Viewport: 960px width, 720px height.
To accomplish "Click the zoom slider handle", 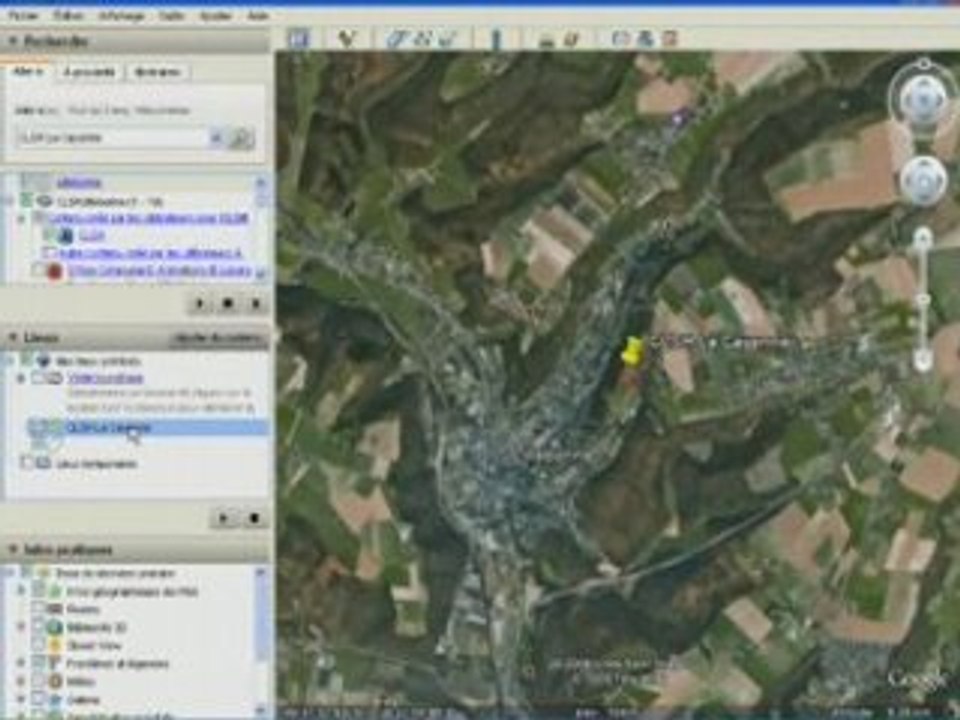I will tap(924, 299).
